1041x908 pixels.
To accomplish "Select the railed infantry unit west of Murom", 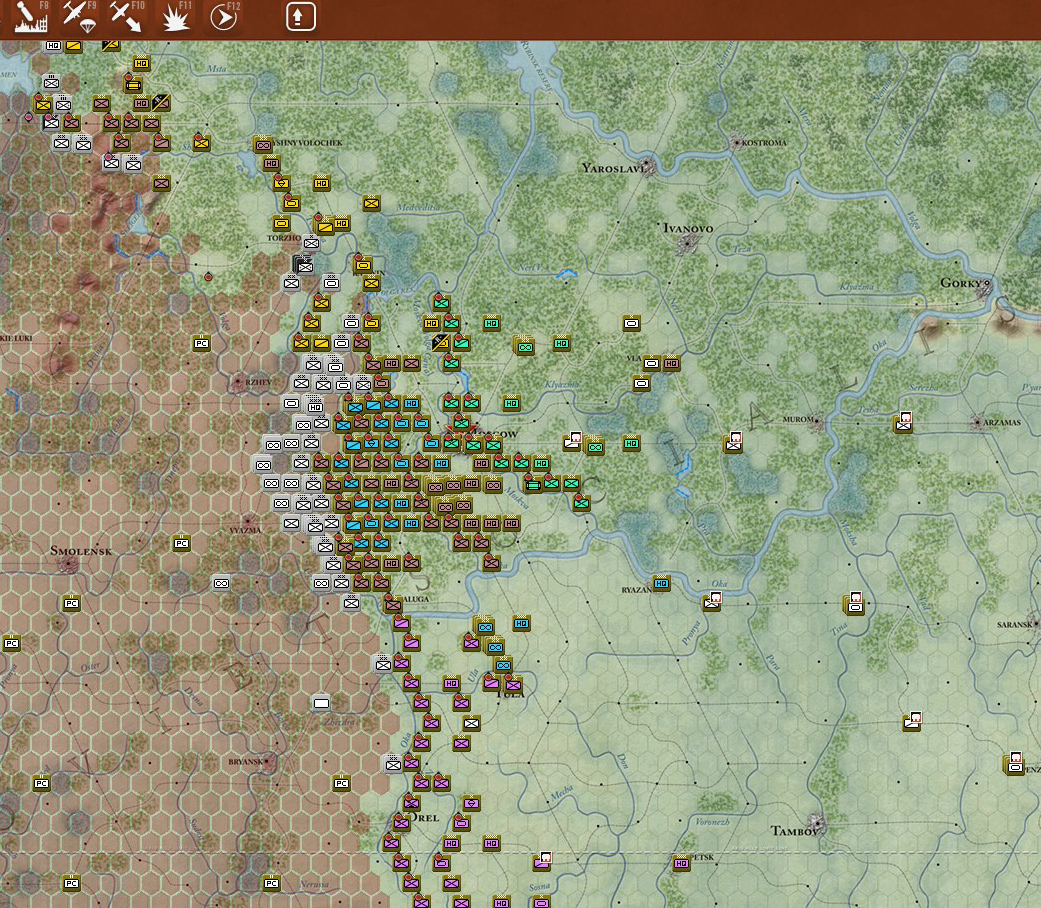I will pyautogui.click(x=734, y=443).
